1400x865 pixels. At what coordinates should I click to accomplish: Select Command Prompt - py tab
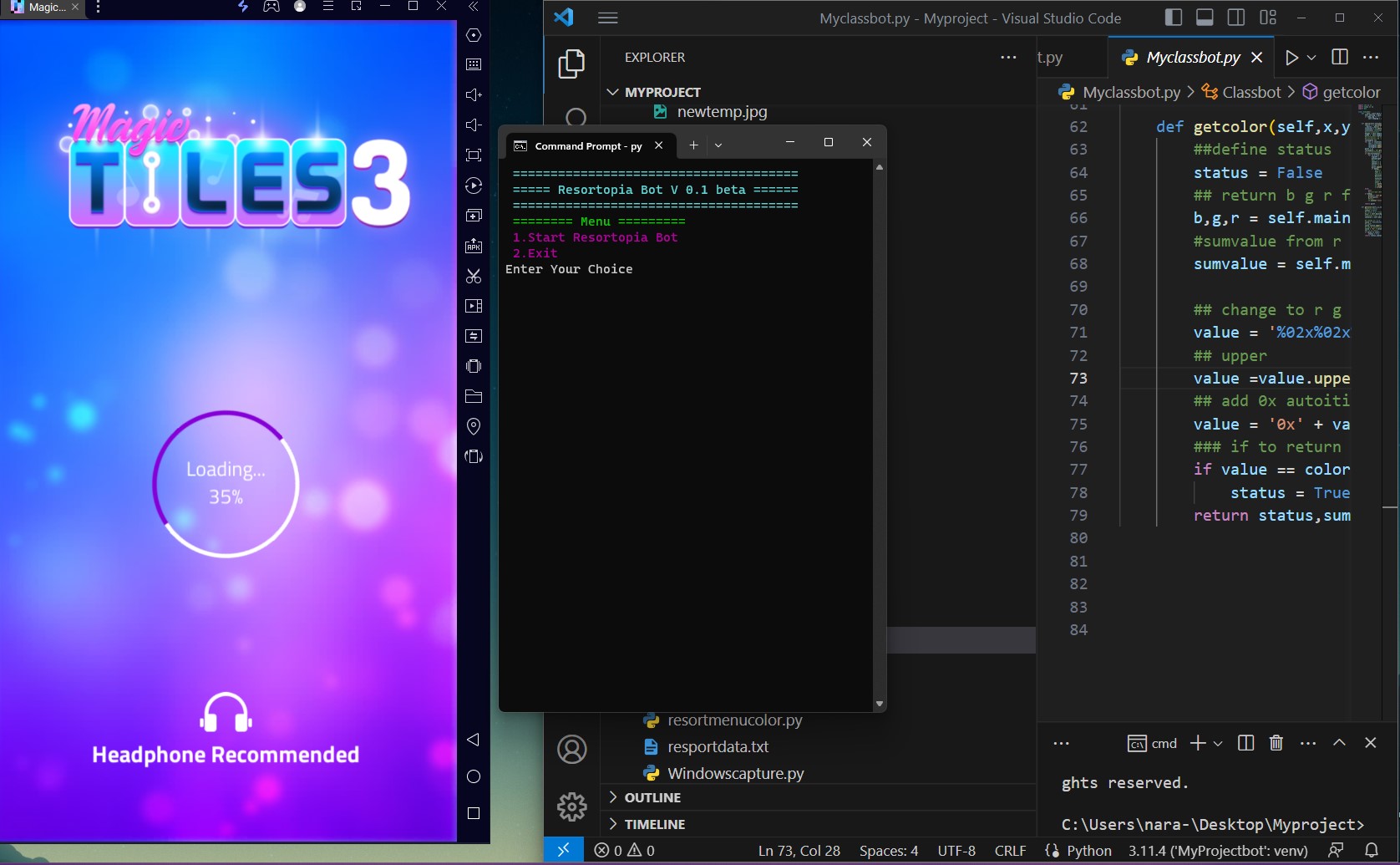point(588,145)
